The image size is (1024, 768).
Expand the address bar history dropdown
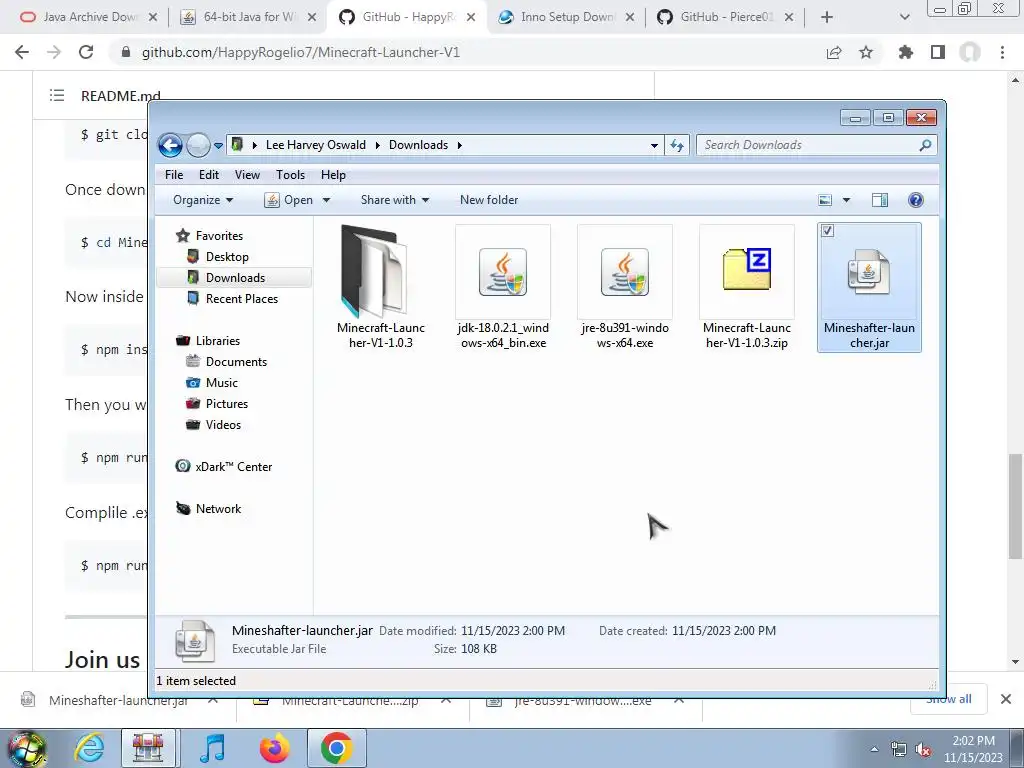654,146
